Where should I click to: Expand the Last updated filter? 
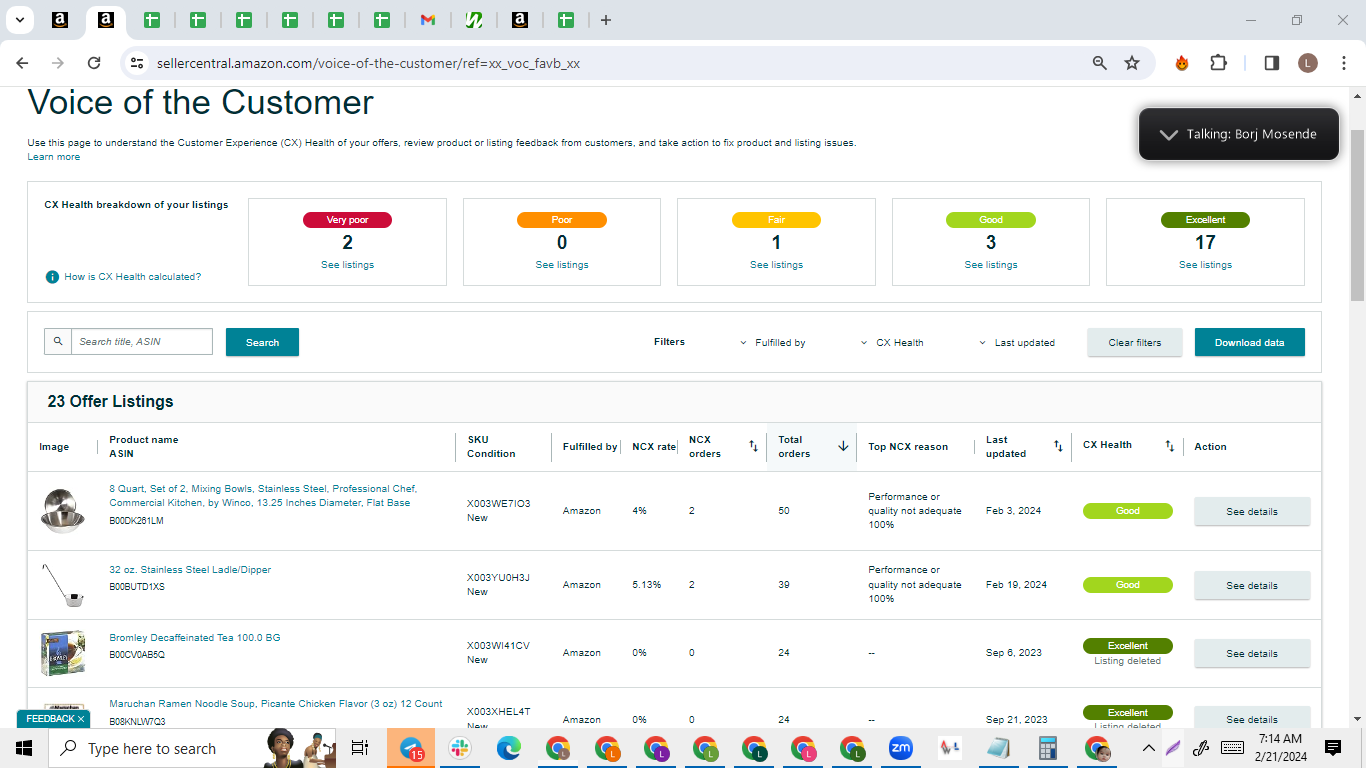pos(1017,343)
